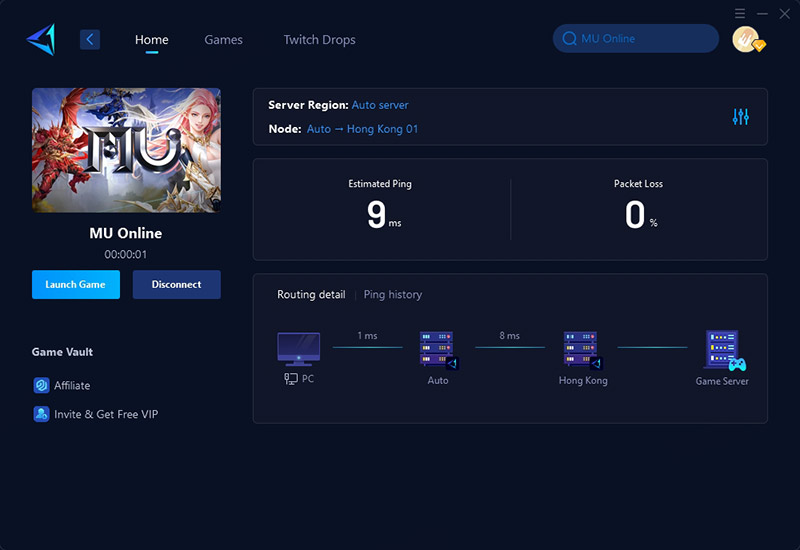Click the Hong Kong label
Image resolution: width=800 pixels, height=550 pixels.
pos(583,381)
